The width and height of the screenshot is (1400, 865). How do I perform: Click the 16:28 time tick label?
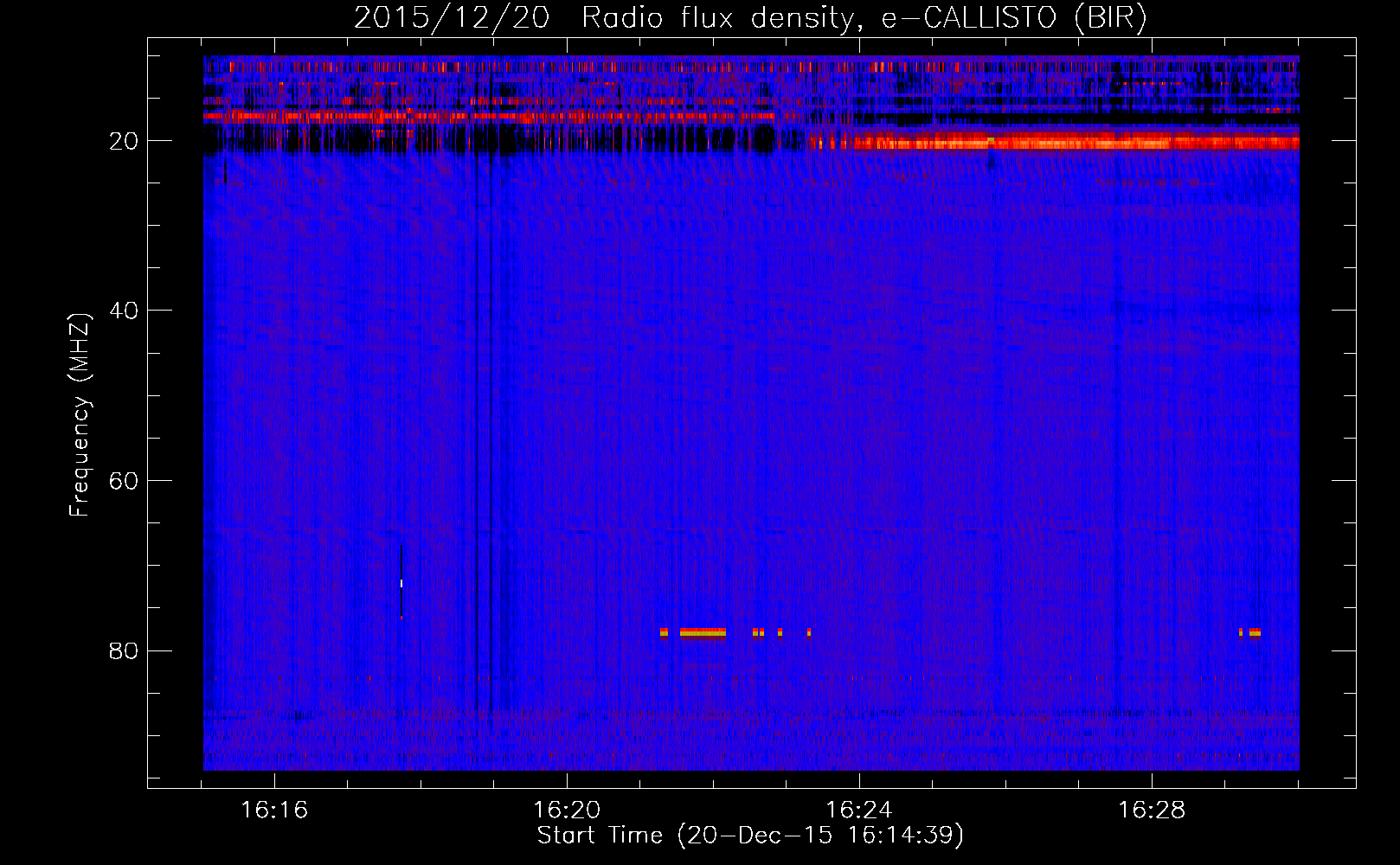[x=1152, y=811]
